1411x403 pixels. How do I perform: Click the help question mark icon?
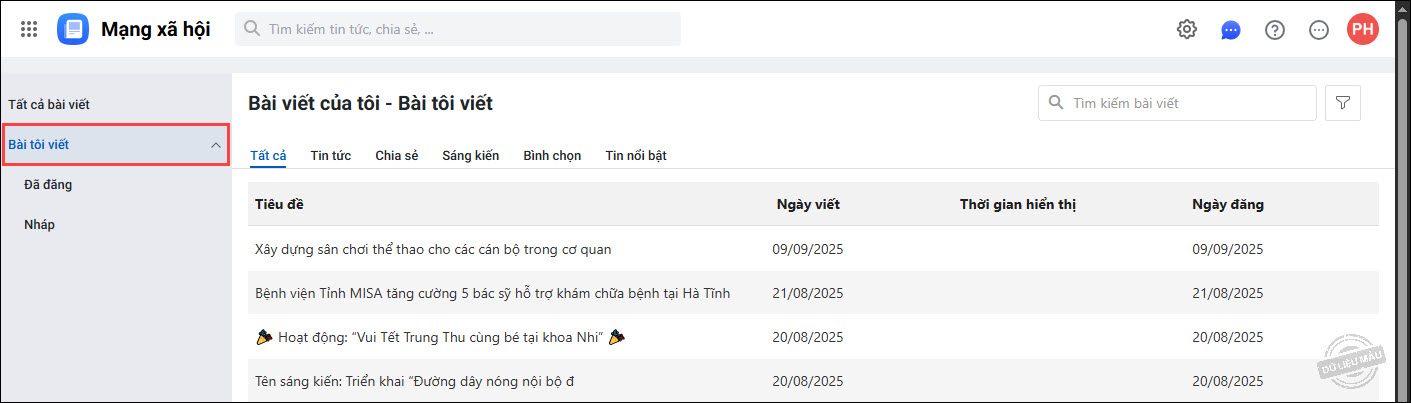[x=1275, y=29]
